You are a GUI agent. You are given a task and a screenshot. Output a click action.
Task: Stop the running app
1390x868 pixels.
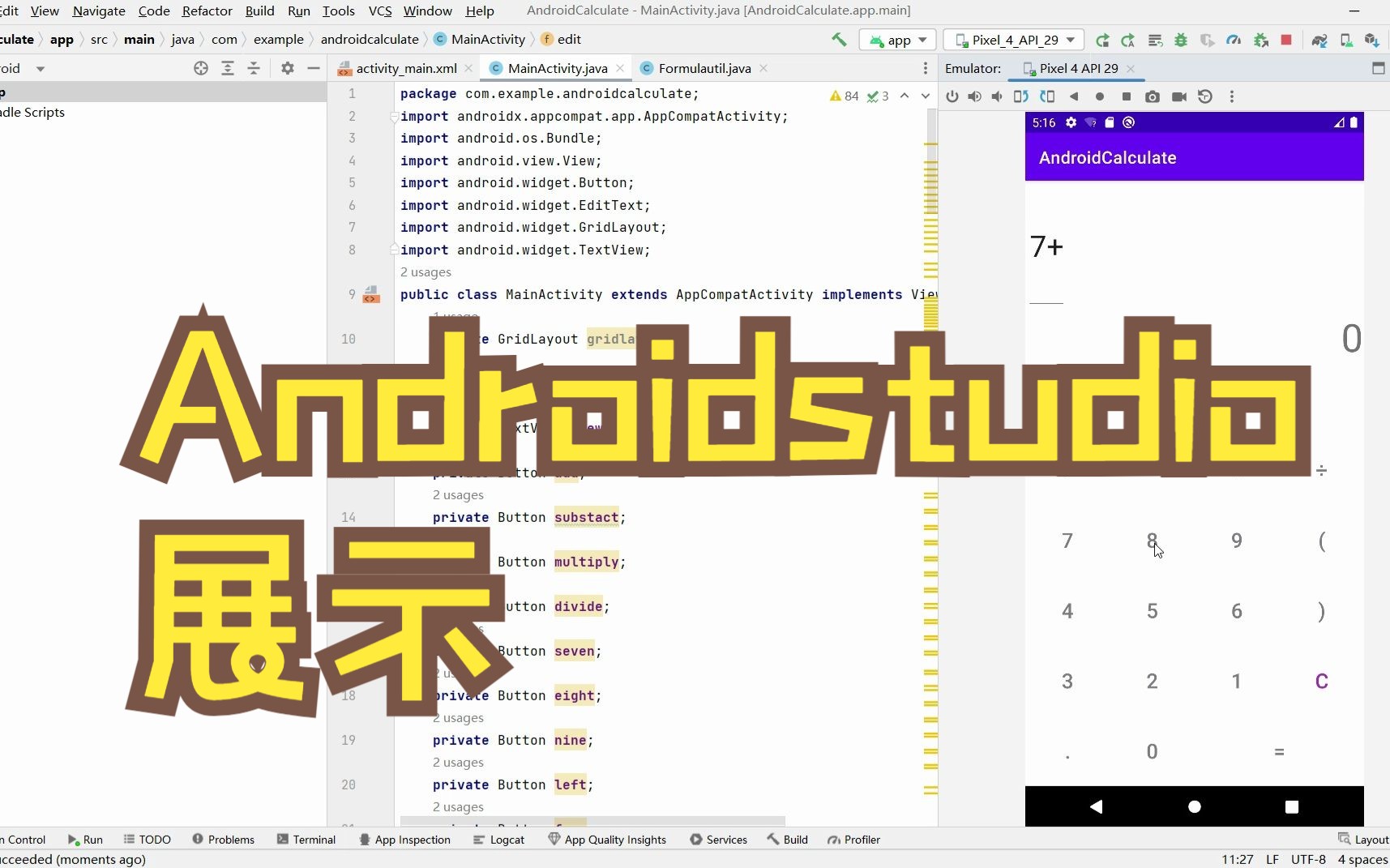(x=1285, y=40)
